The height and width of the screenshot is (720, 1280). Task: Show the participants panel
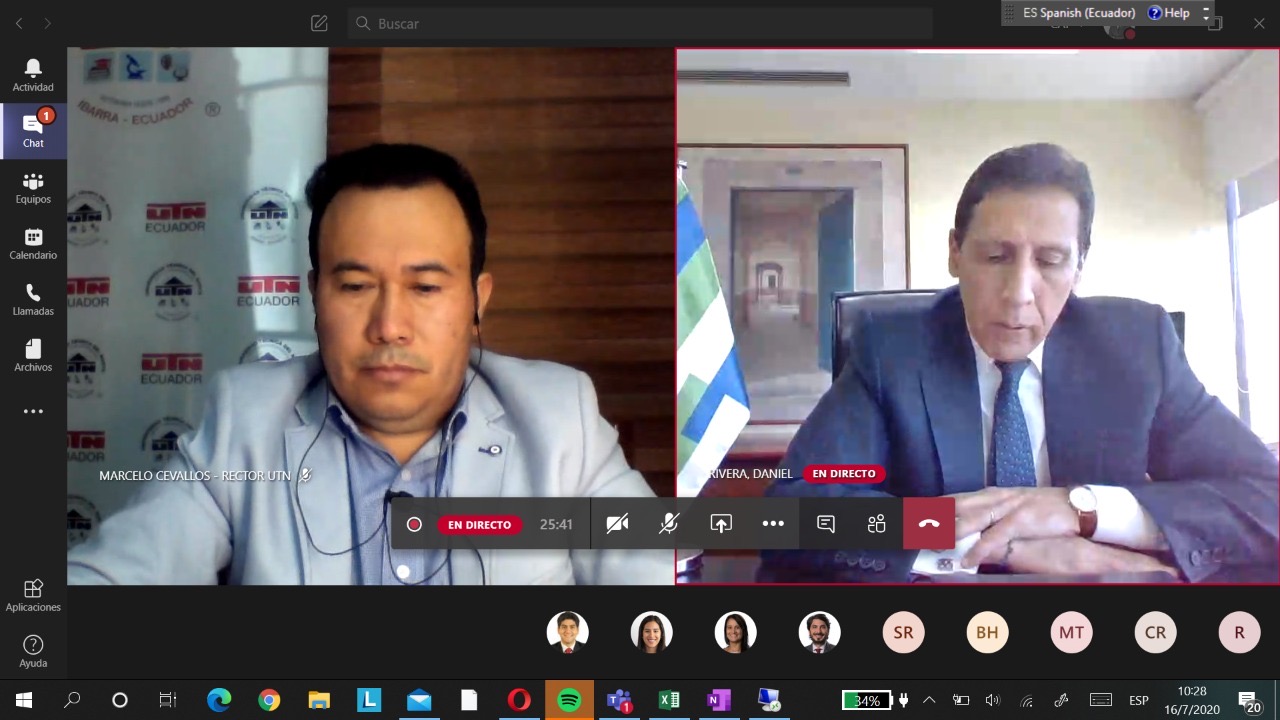click(877, 524)
